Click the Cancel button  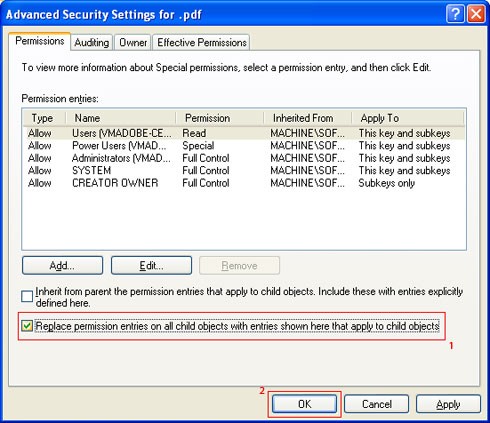tap(377, 404)
